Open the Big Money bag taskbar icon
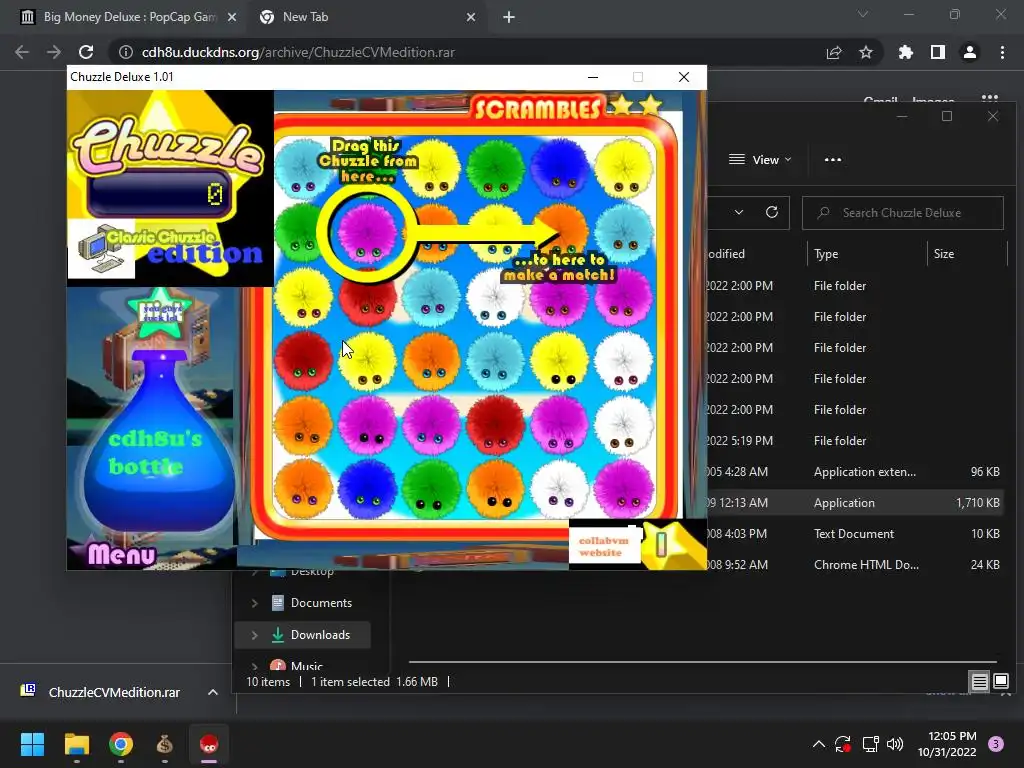This screenshot has width=1024, height=768. pos(165,744)
